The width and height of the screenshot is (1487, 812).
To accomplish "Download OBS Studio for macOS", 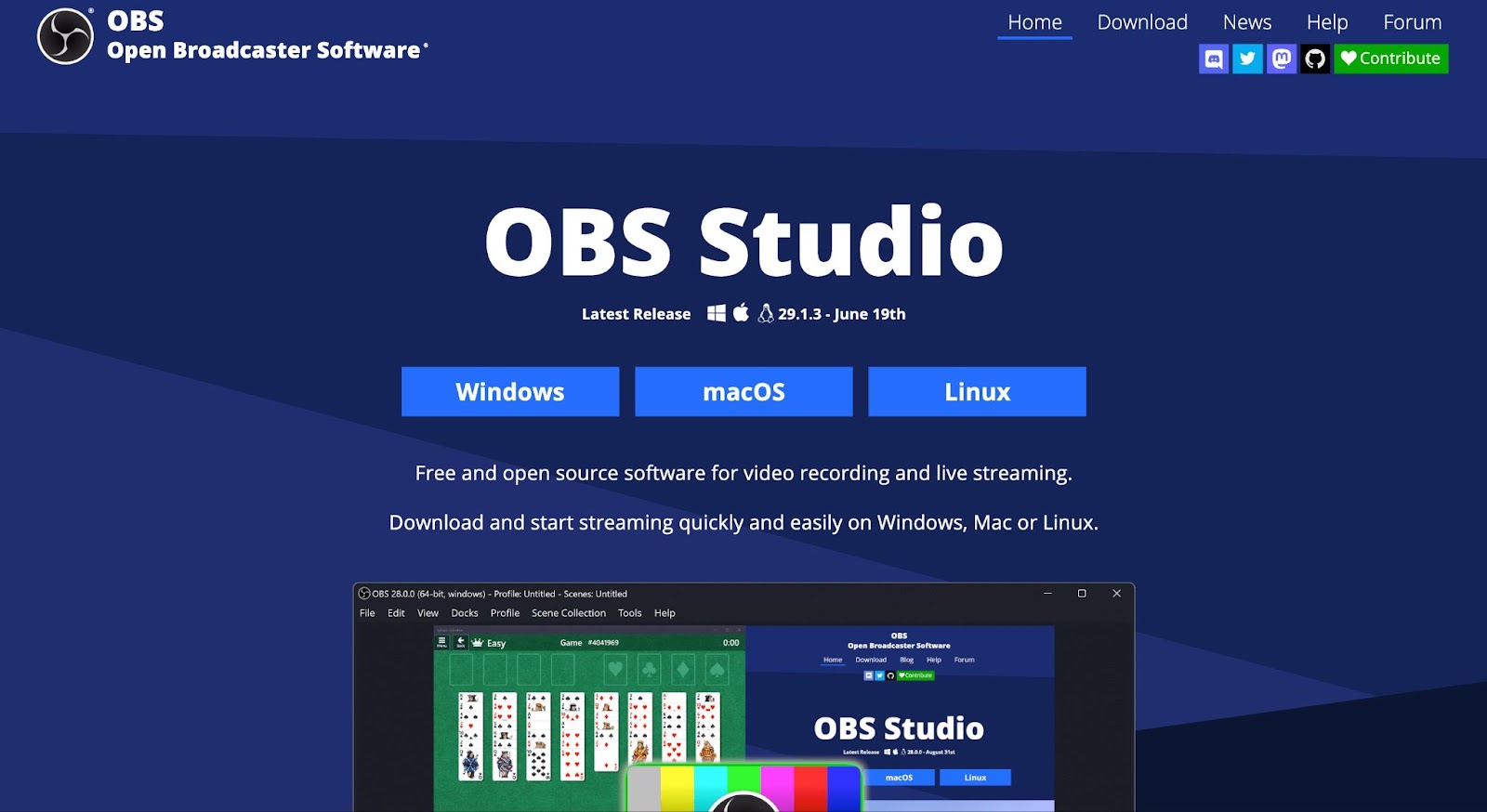I will (743, 391).
